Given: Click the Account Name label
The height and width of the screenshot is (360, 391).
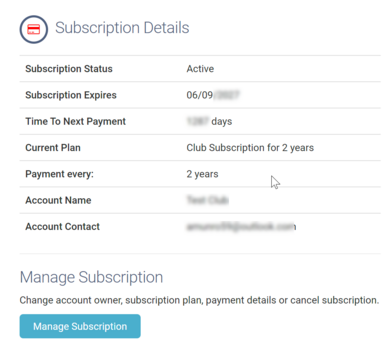Looking at the screenshot, I should [58, 200].
